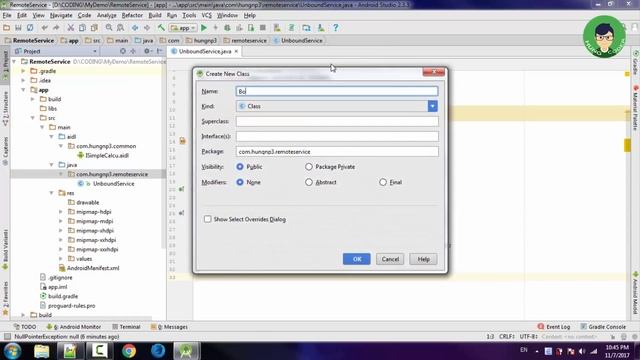Click the Replace toolbar icon
Image resolution: width=640 pixels, height=360 pixels.
(120, 28)
